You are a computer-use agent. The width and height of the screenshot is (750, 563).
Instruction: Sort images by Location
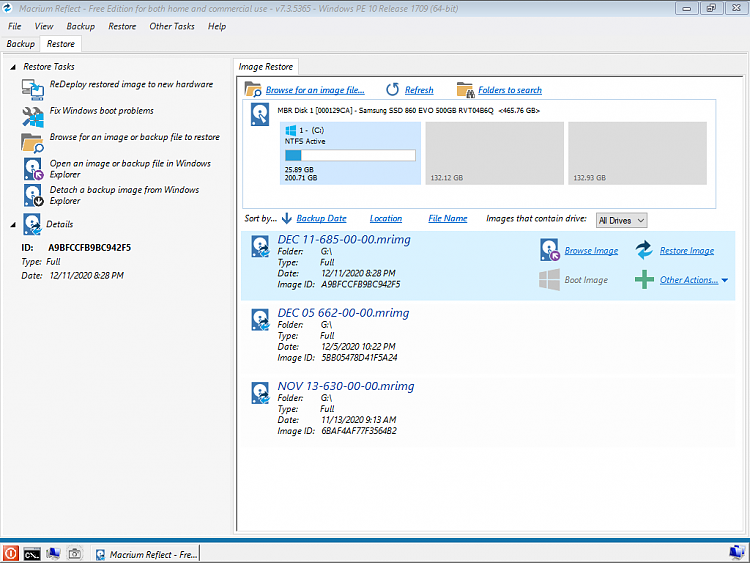[386, 219]
